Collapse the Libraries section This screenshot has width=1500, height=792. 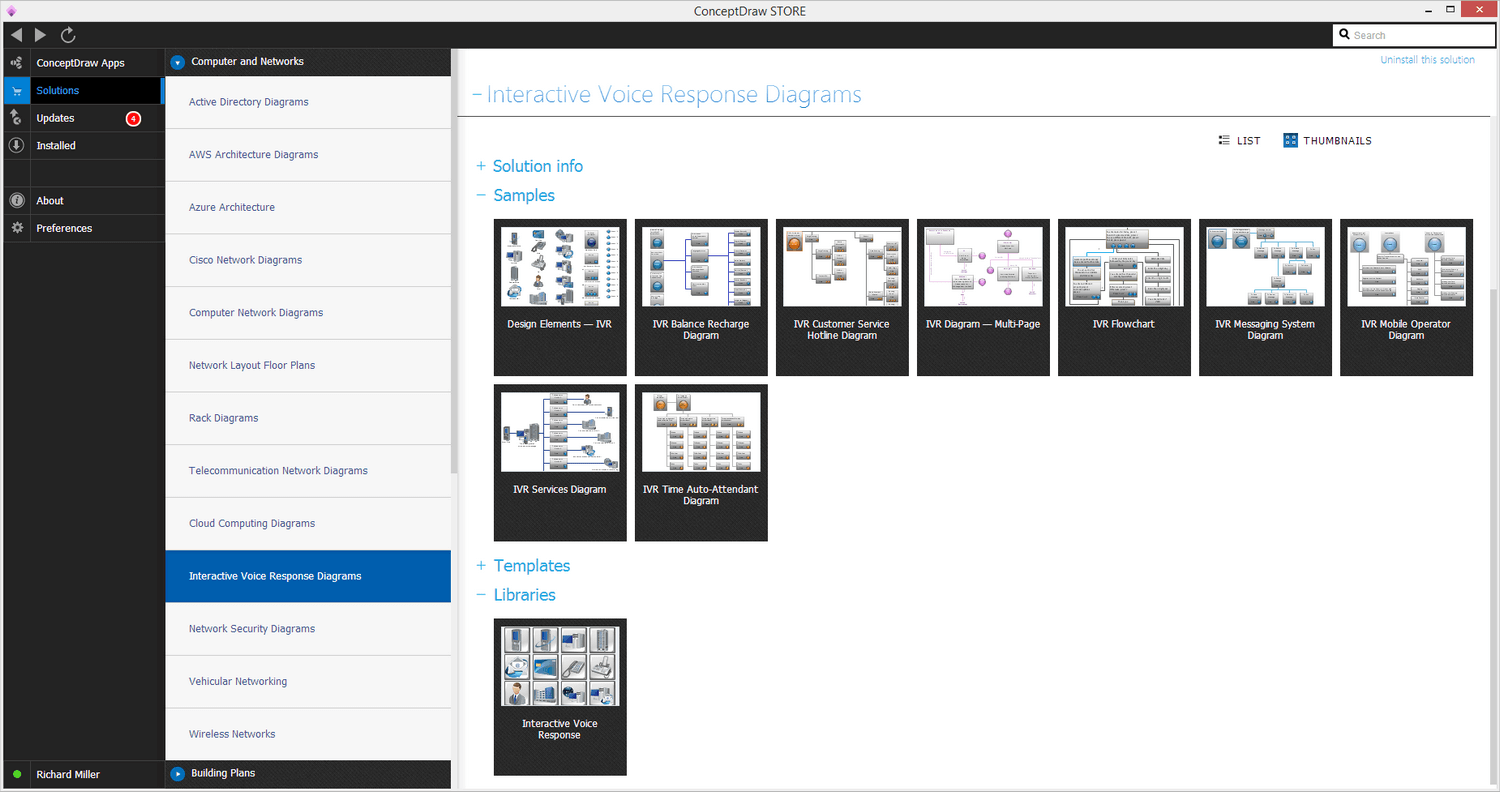[x=481, y=595]
